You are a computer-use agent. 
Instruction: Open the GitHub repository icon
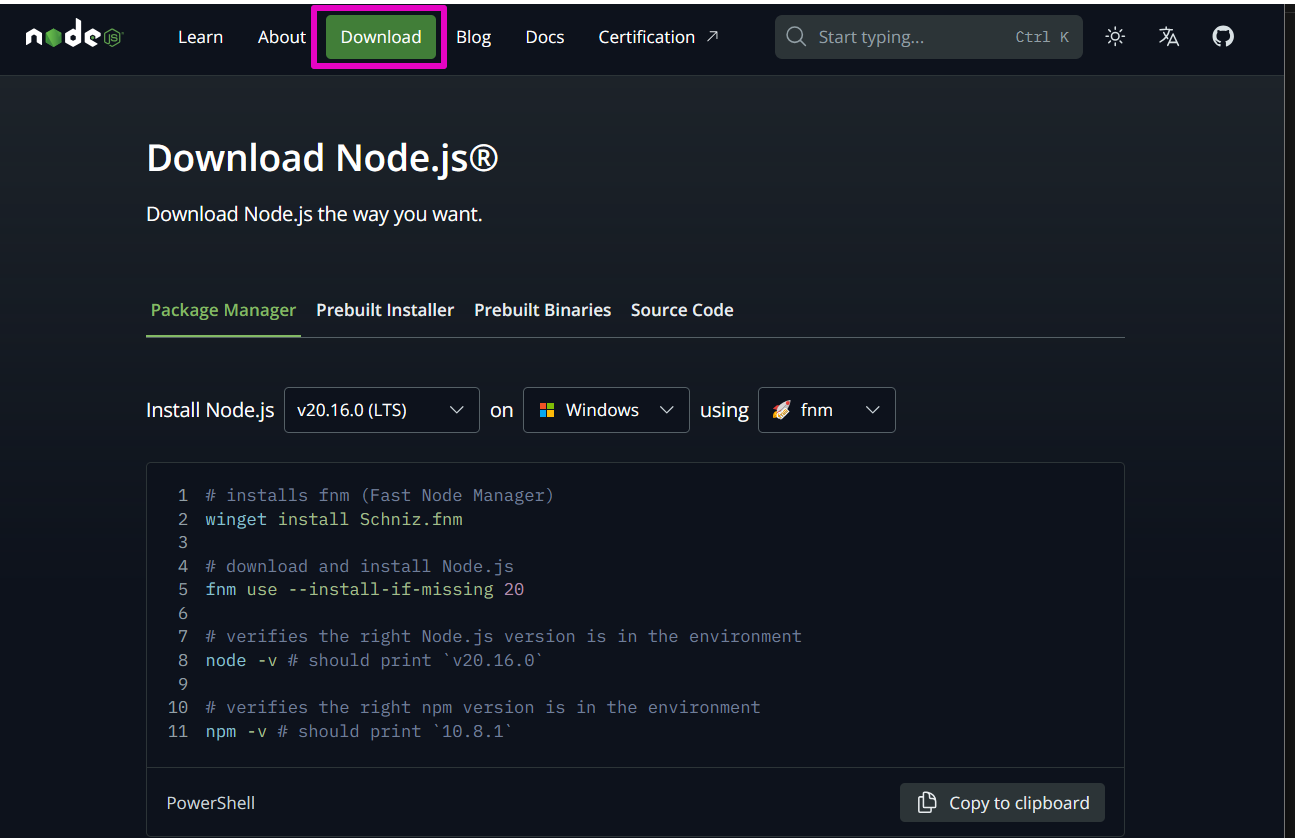(1223, 37)
